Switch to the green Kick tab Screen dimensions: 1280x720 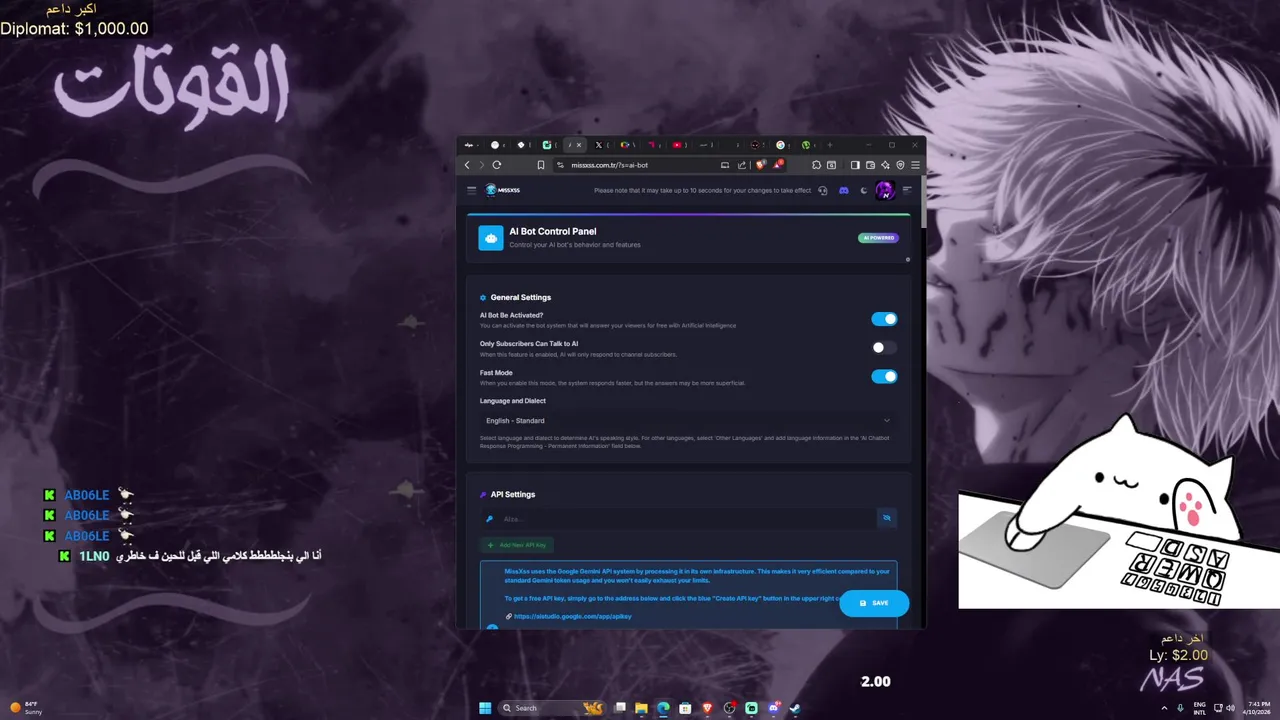547,145
